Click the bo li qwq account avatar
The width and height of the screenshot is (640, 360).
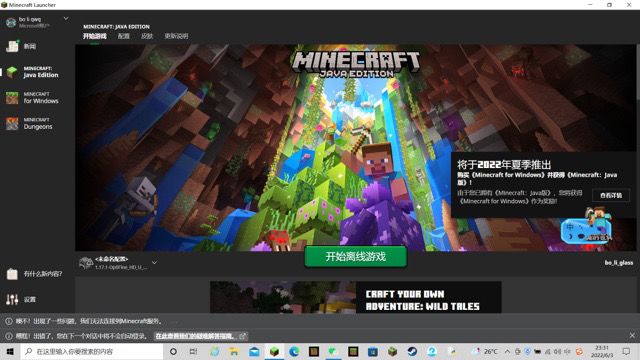11,22
